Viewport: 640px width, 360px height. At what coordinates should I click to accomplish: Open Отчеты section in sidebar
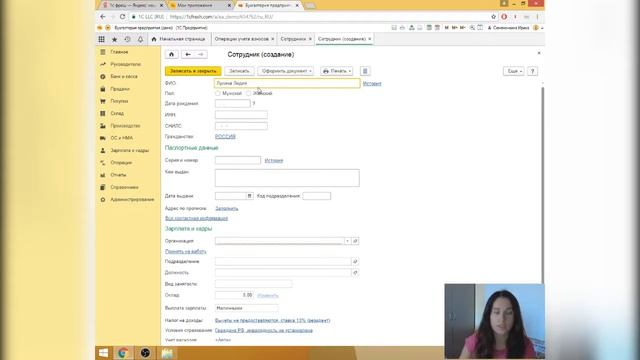click(118, 175)
